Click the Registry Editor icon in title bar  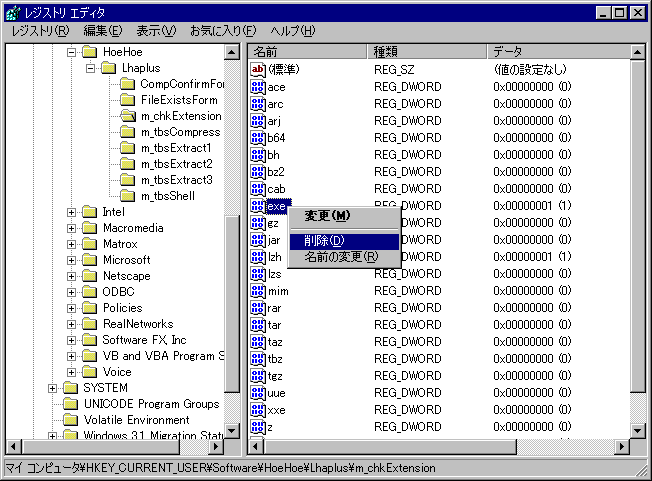pos(11,11)
